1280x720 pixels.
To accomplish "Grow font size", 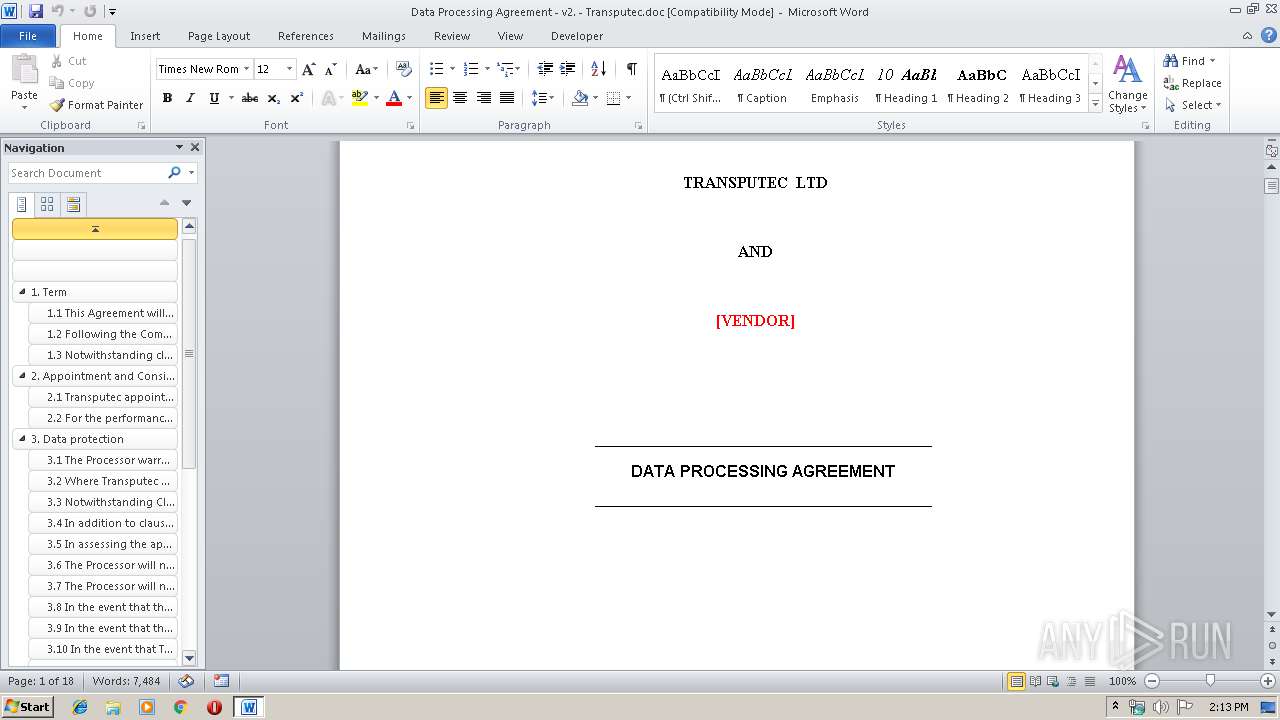I will point(308,69).
